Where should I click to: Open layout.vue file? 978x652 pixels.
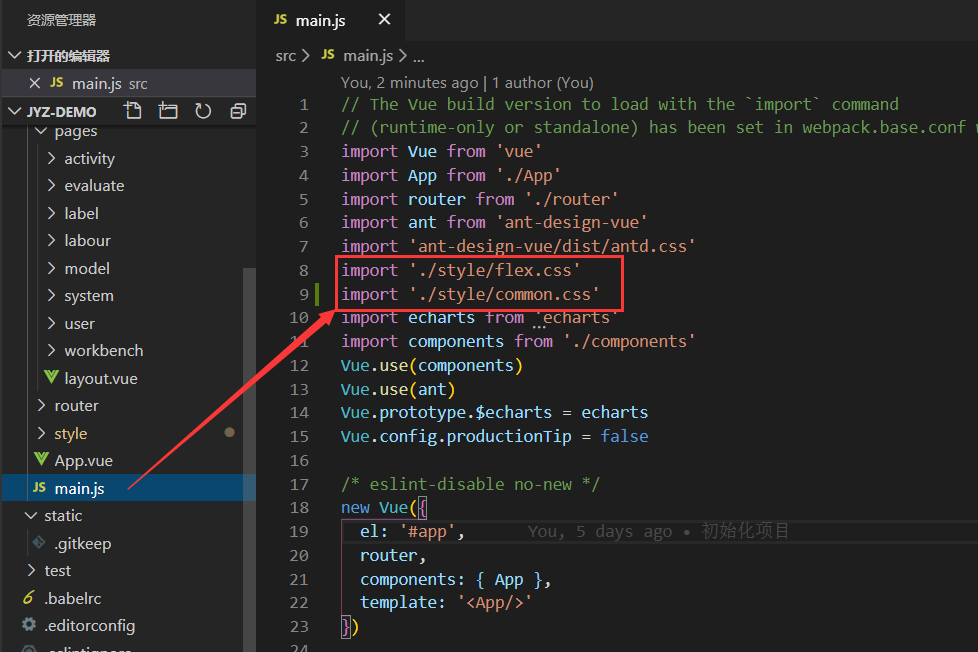pos(100,379)
